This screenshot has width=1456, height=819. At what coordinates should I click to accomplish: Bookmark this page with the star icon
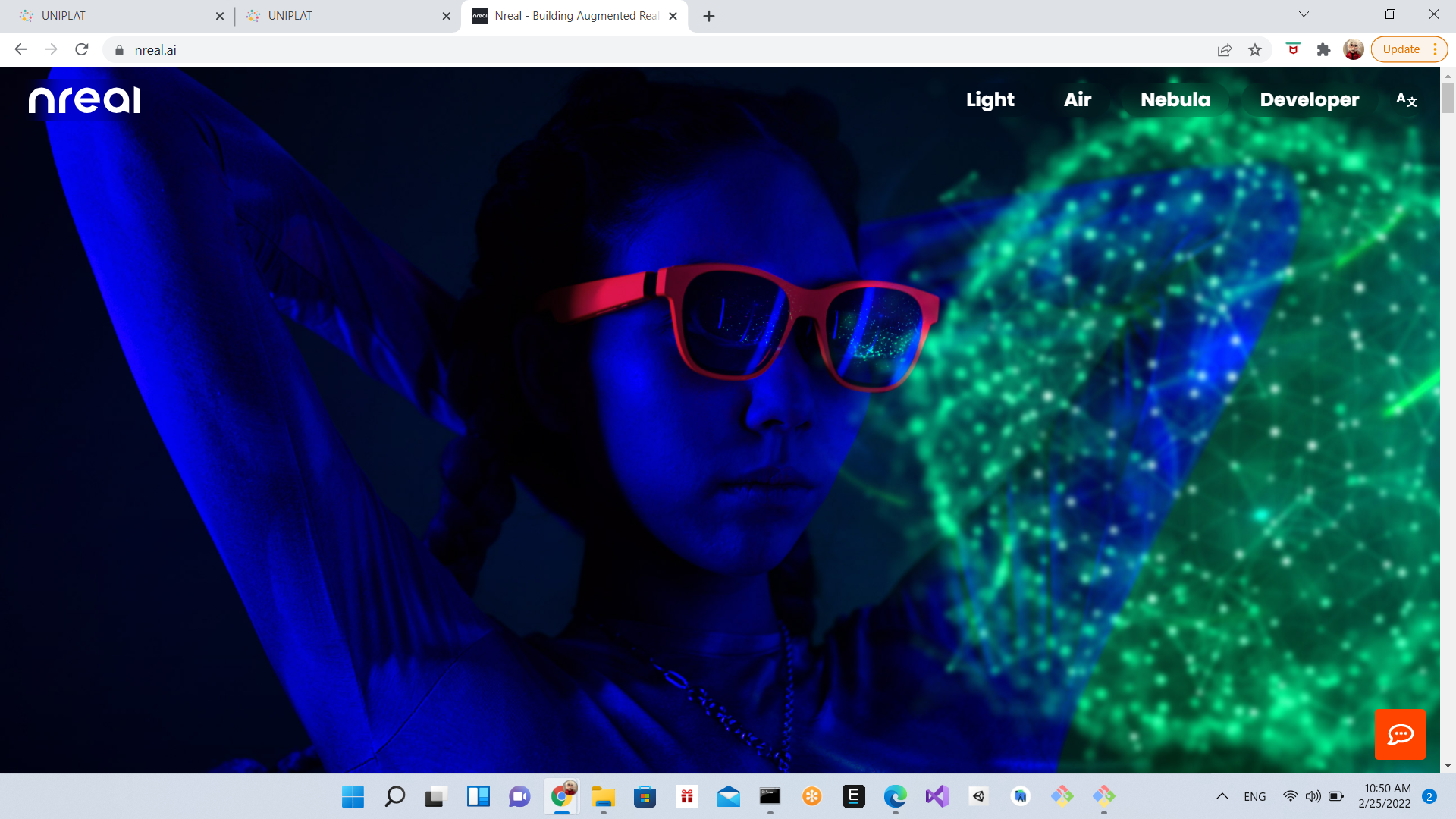tap(1255, 49)
